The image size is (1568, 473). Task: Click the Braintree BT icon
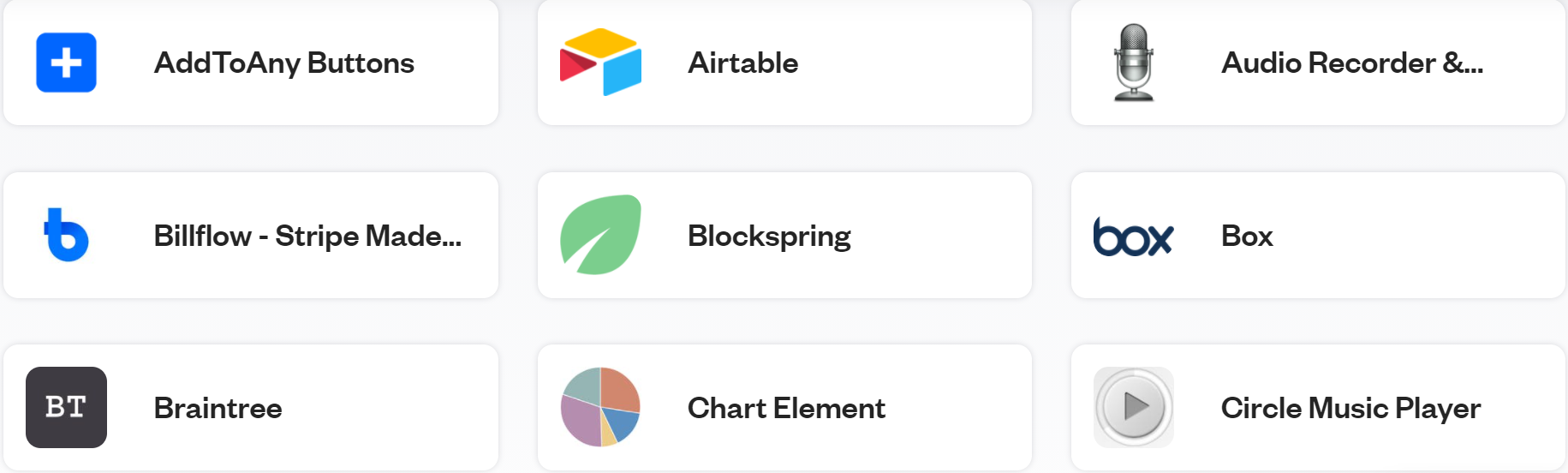(x=66, y=407)
